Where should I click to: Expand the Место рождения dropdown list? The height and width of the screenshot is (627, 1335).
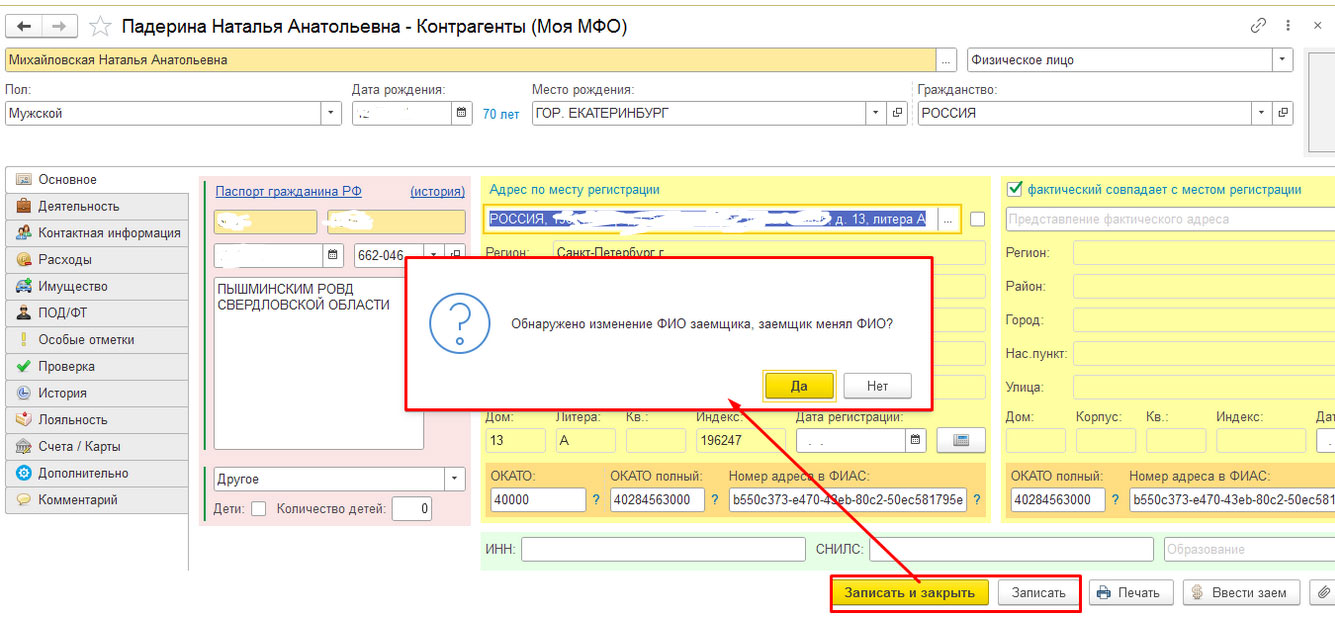[876, 113]
